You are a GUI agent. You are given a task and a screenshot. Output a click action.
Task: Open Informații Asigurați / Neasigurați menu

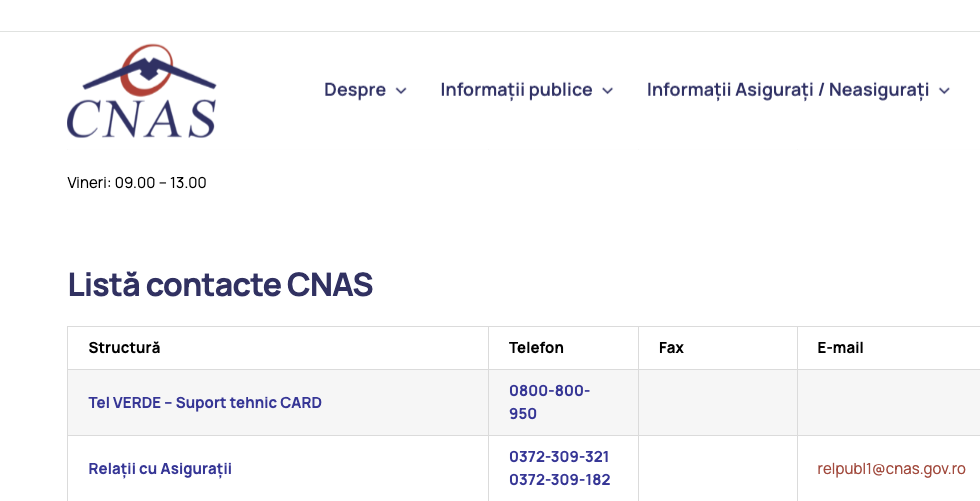[788, 90]
